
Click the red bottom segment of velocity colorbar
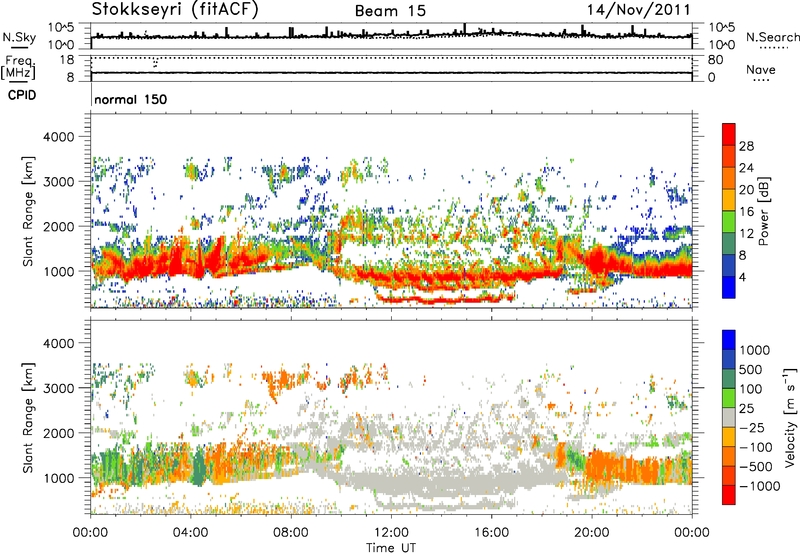[x=729, y=495]
